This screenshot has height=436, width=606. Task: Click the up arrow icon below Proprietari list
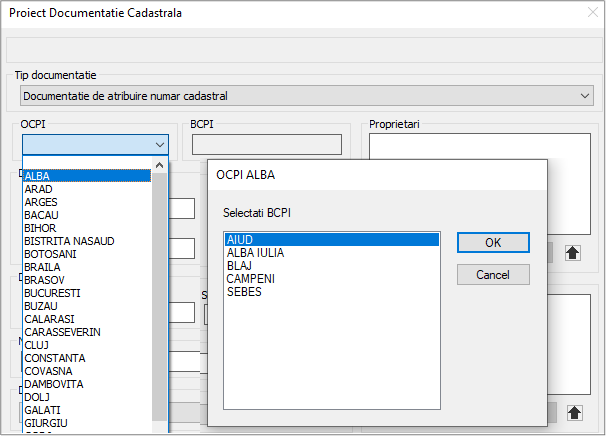coord(573,252)
